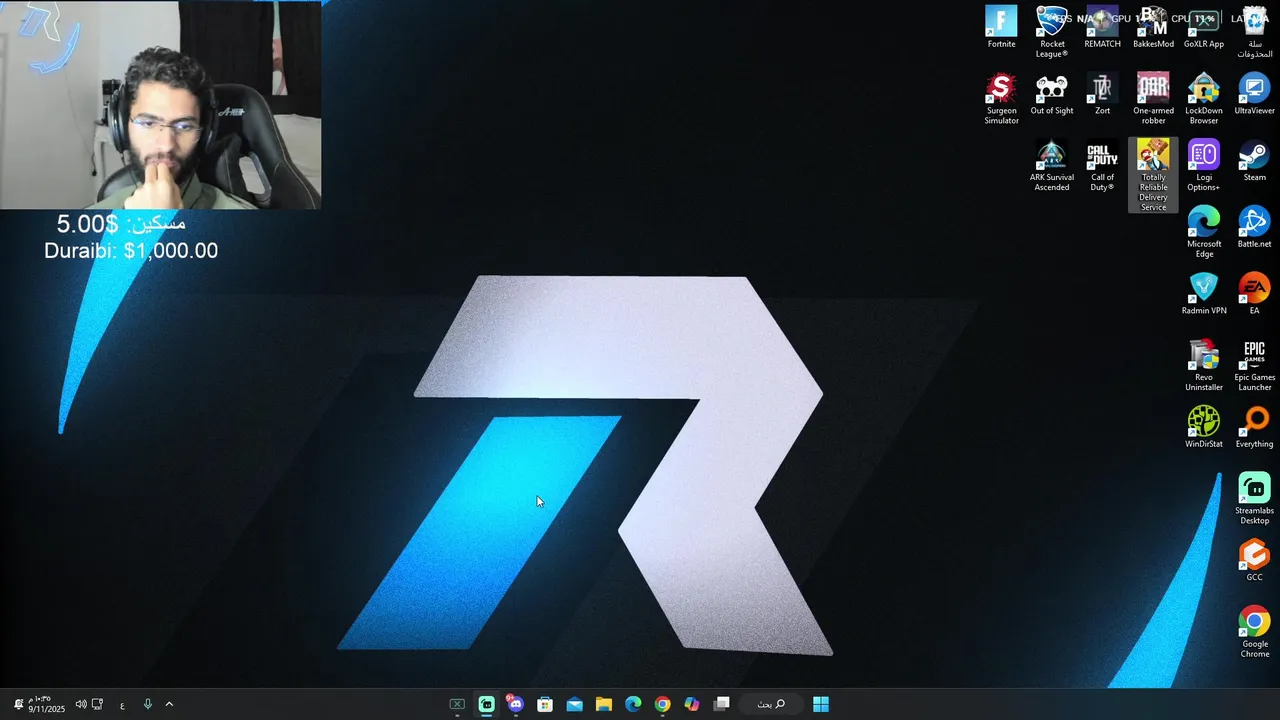
Task: Open network settings tray icon
Action: click(x=97, y=704)
